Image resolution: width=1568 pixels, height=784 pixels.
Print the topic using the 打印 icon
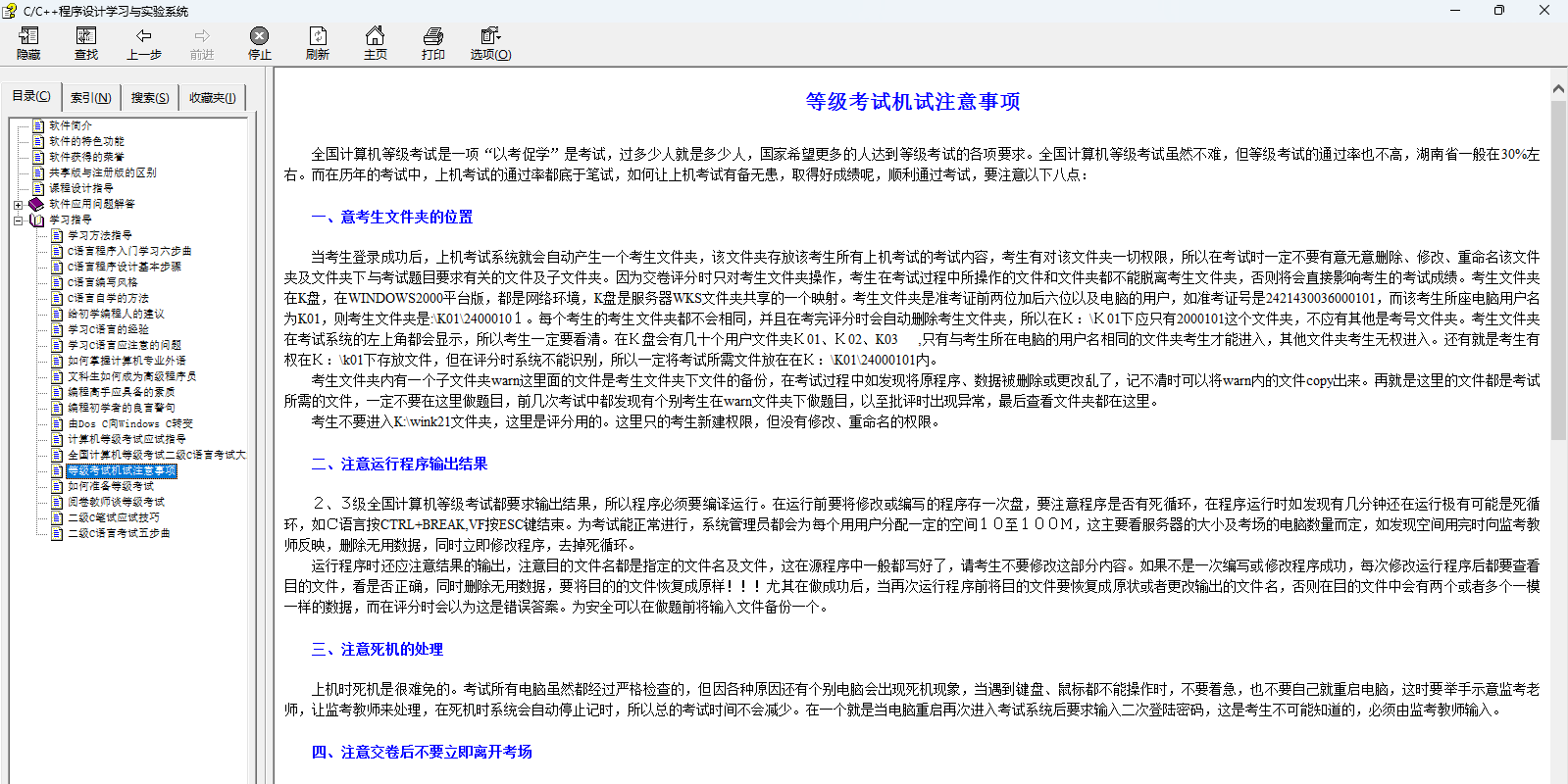click(x=432, y=36)
